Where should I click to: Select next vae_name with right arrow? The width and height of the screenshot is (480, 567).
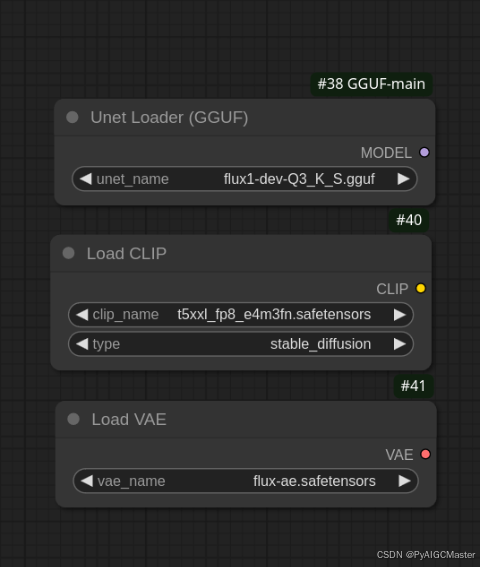(404, 481)
